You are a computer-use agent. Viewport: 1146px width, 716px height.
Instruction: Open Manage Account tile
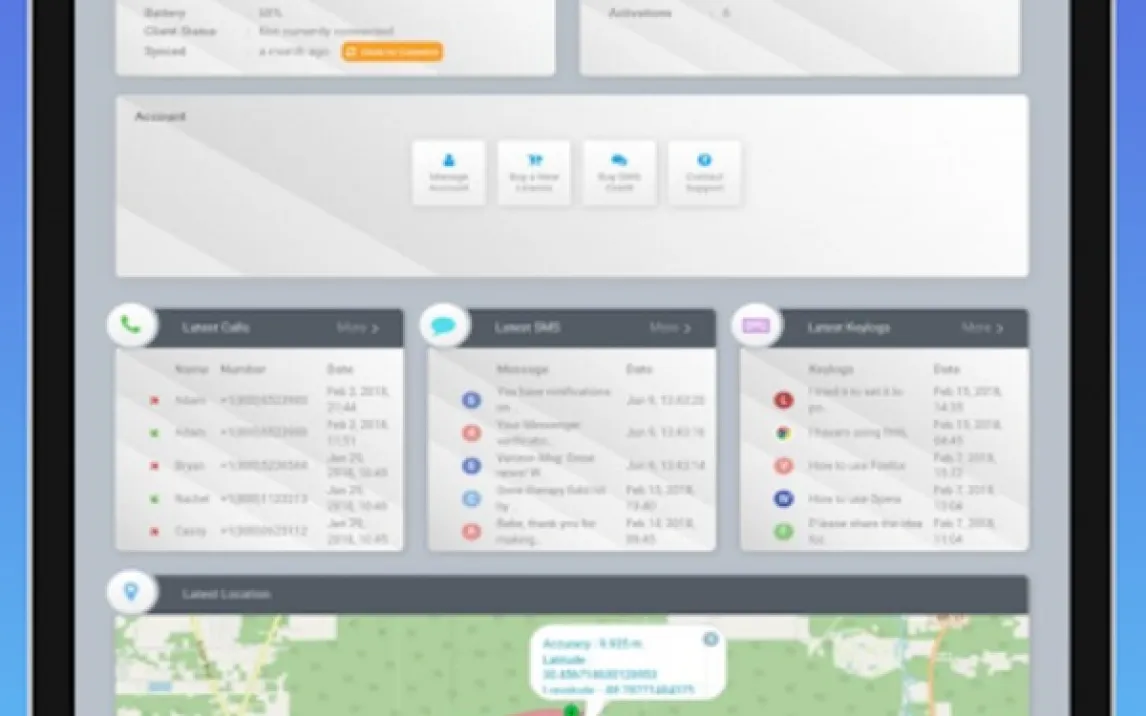point(448,173)
